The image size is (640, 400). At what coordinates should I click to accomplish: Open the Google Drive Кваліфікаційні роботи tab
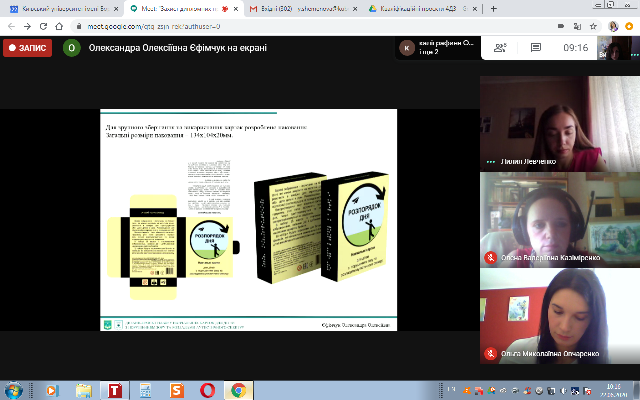(x=423, y=9)
